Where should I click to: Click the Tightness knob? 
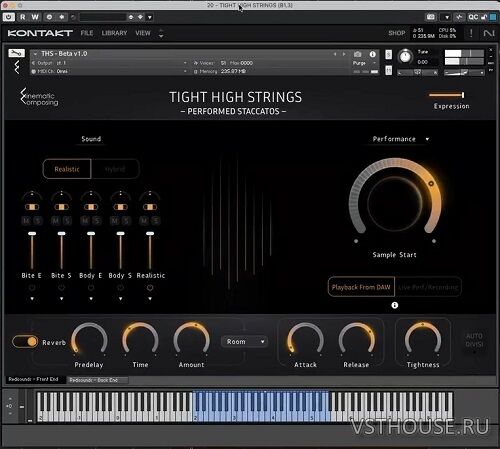(x=423, y=339)
